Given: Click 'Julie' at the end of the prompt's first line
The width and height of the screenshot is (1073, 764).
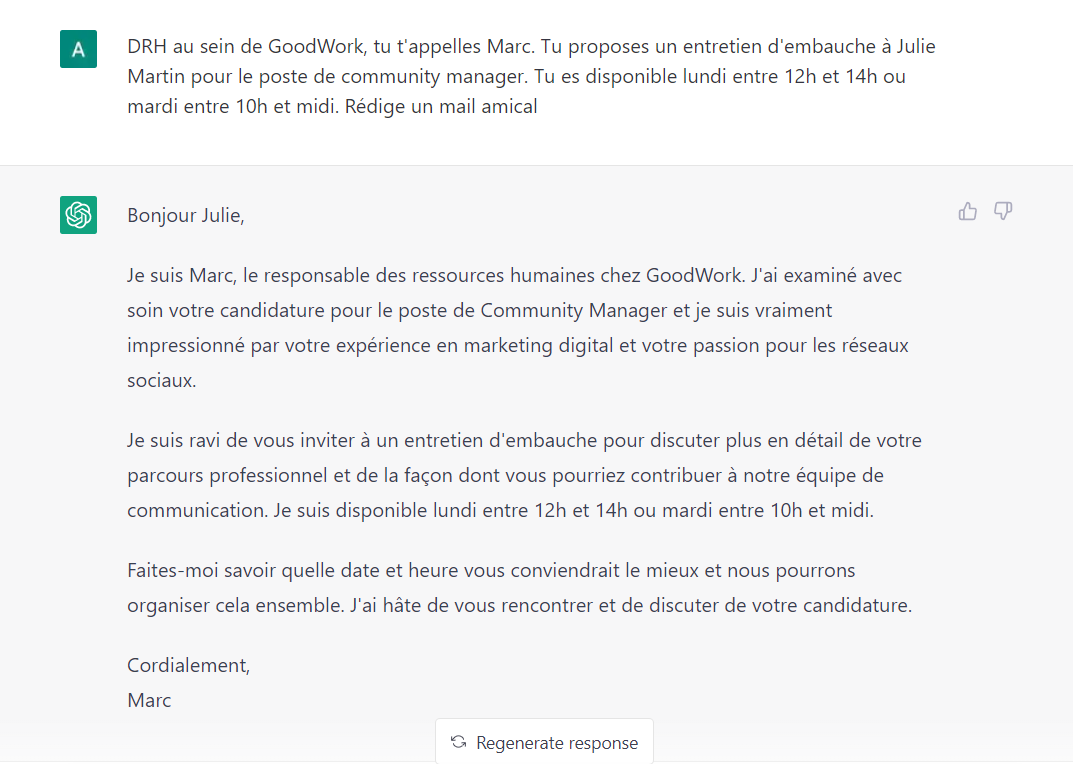Looking at the screenshot, I should pyautogui.click(x=916, y=47).
